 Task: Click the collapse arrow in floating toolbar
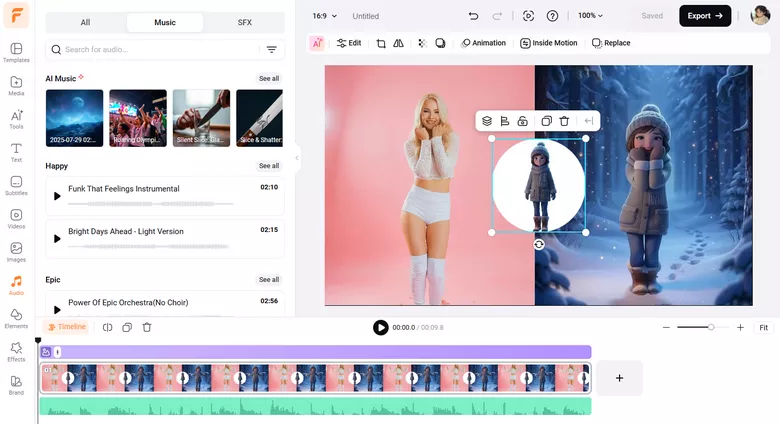tap(588, 121)
